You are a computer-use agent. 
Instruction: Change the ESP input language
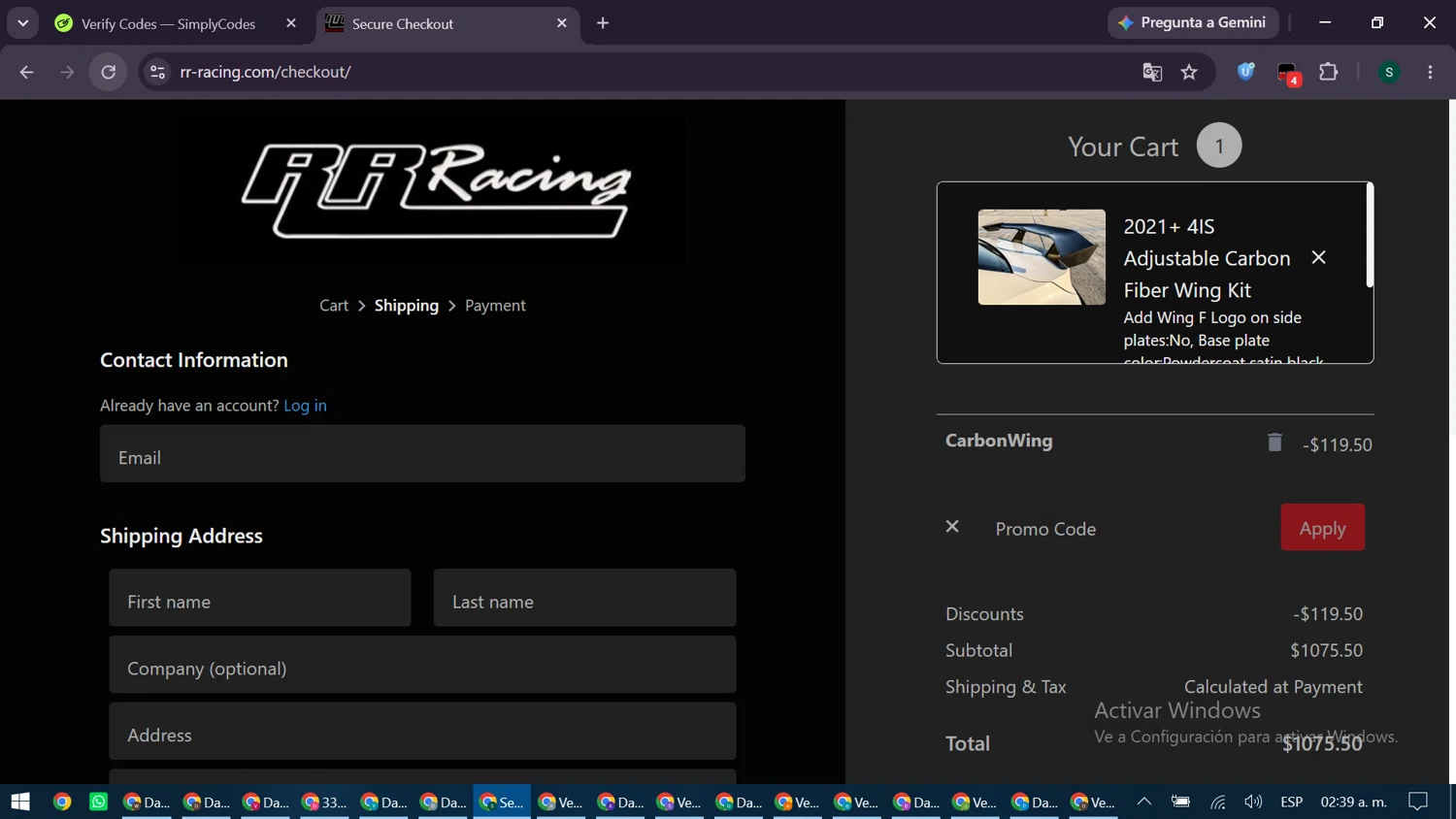click(x=1291, y=802)
